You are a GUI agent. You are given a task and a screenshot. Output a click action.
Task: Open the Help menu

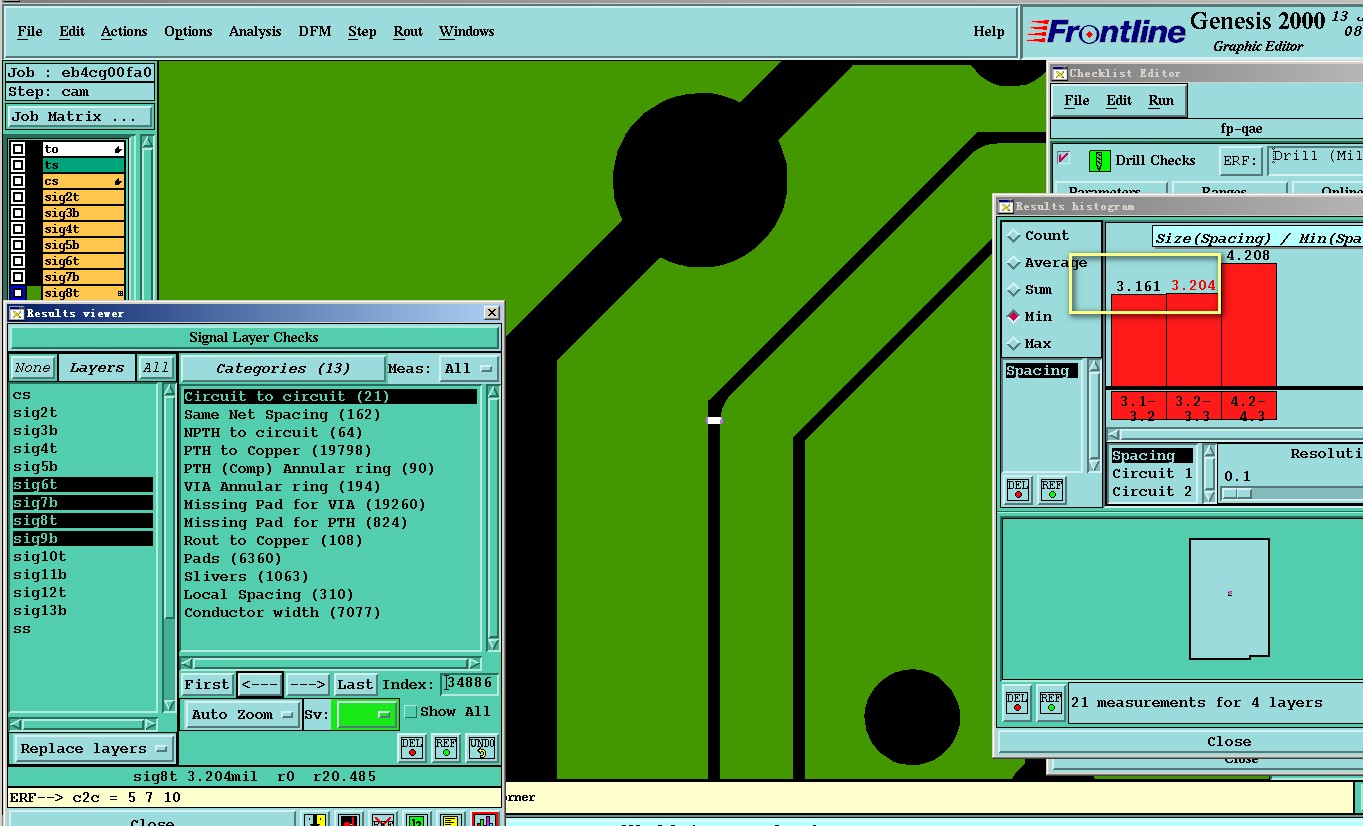pos(989,31)
